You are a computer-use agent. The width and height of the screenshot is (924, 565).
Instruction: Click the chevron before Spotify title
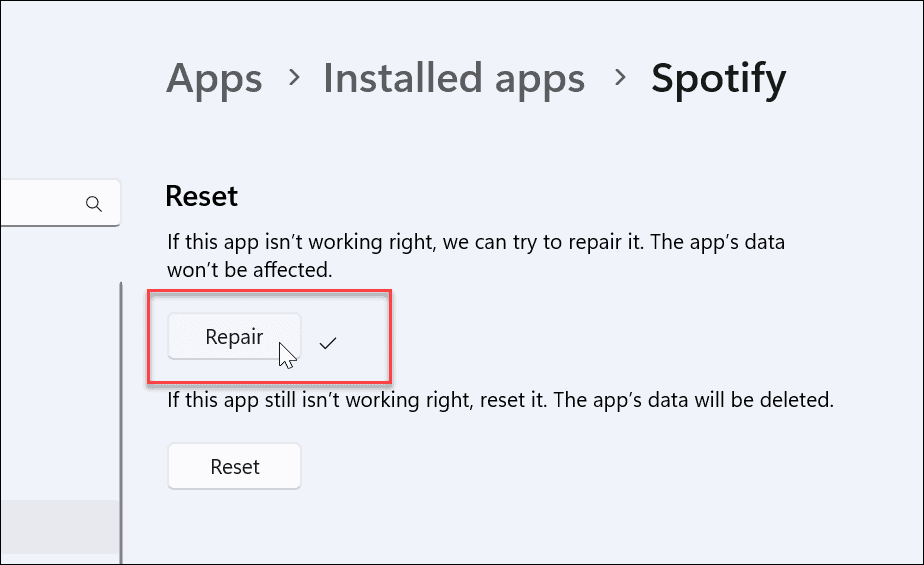[x=621, y=76]
